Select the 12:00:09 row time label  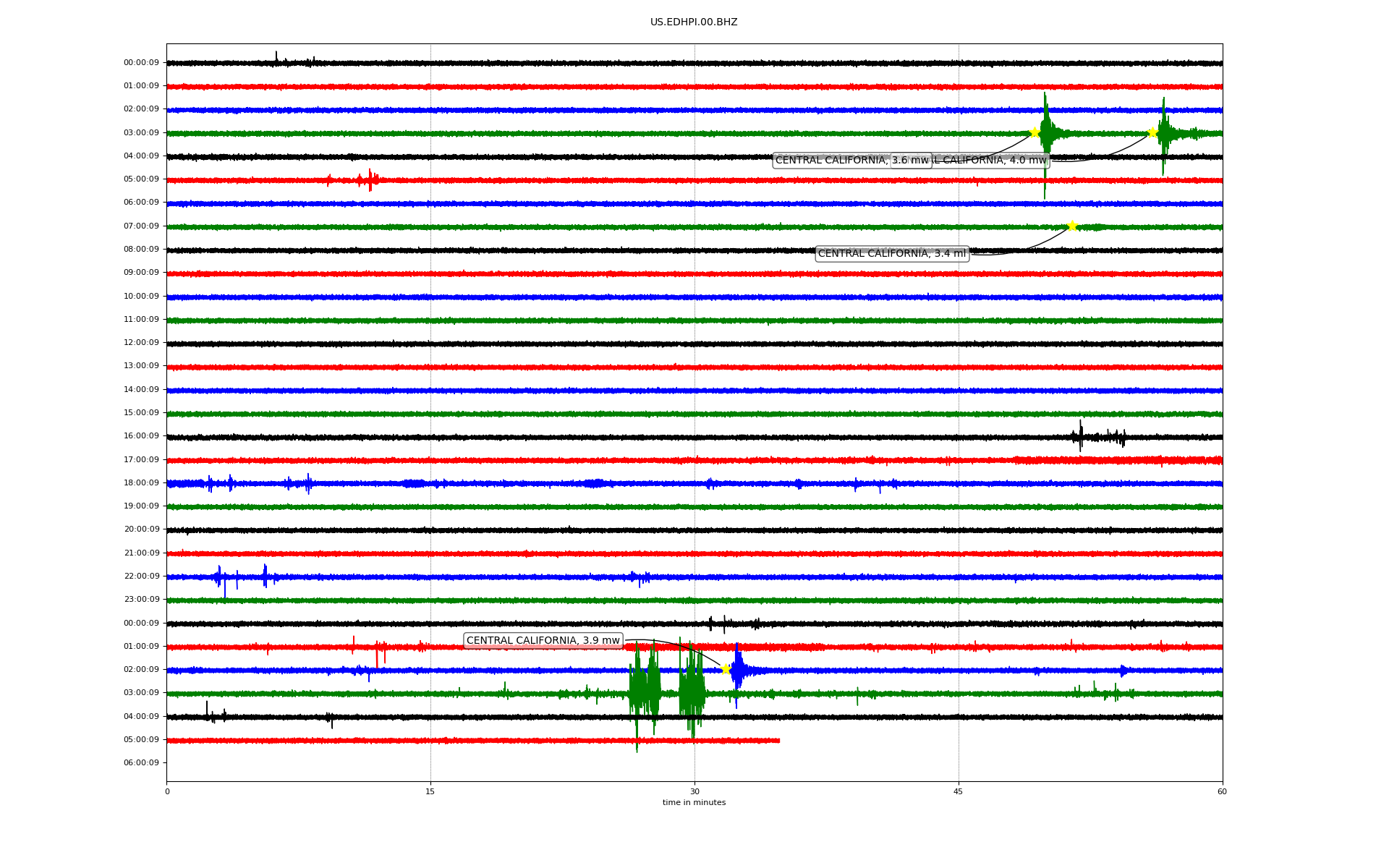pos(141,343)
